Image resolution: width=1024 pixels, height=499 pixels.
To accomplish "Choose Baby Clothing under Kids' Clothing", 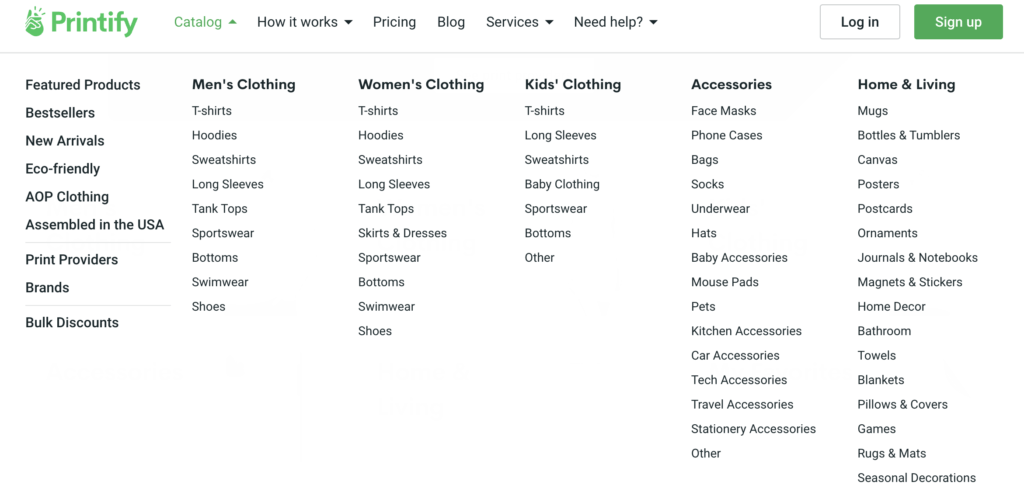I will point(562,184).
